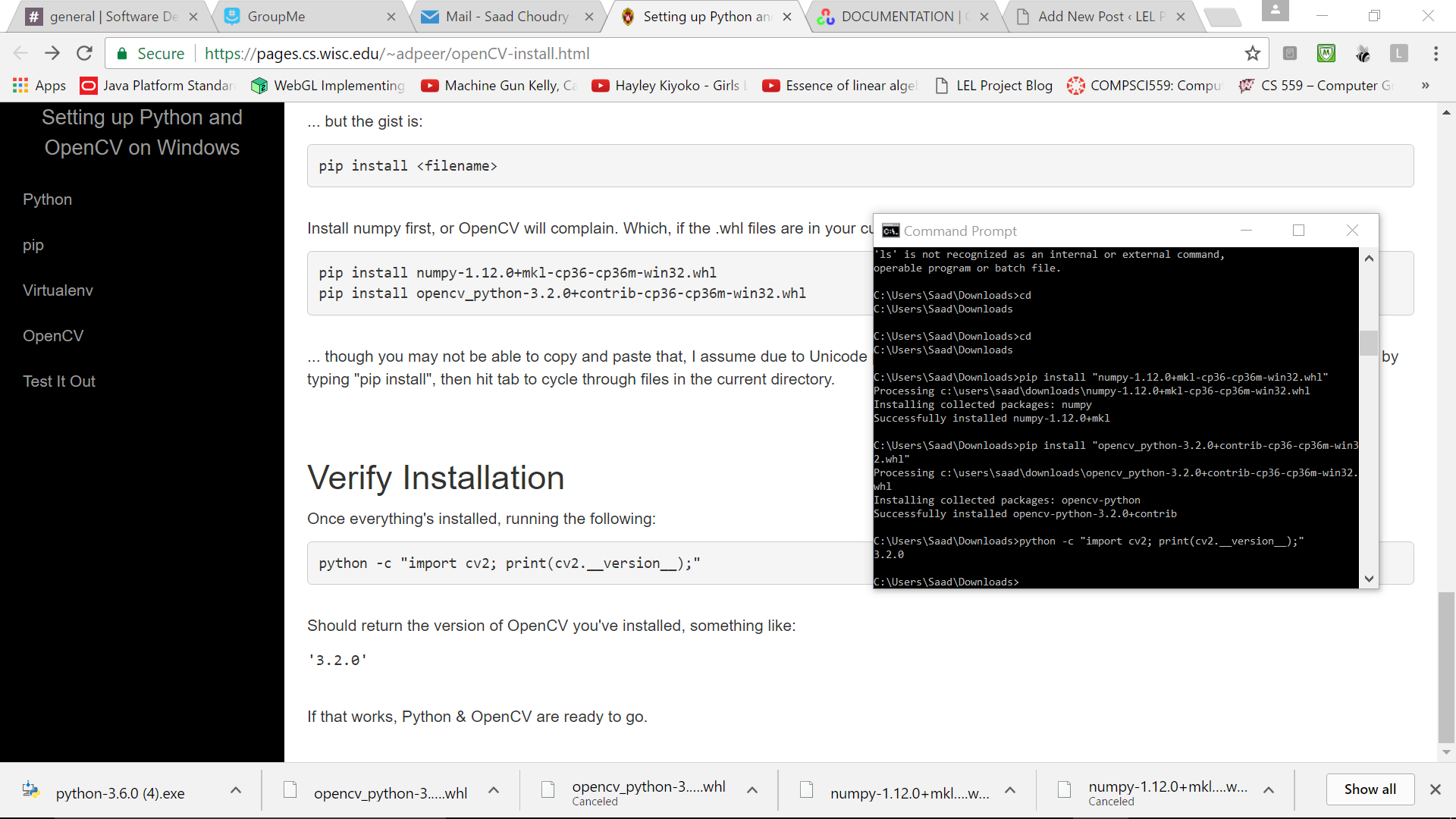Click the browser forward arrow
1456x819 pixels.
pyautogui.click(x=52, y=53)
